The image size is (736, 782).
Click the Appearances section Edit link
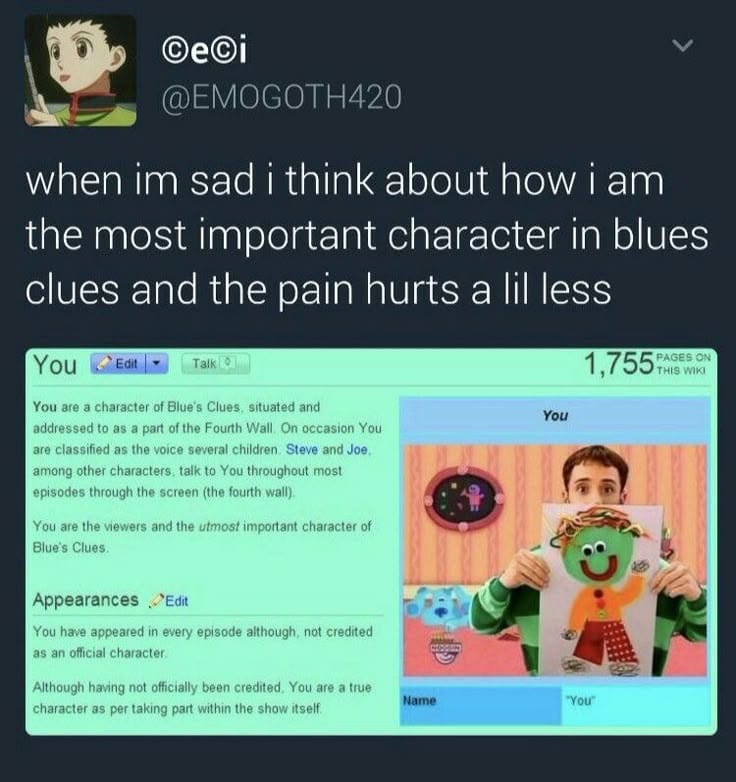coord(177,601)
